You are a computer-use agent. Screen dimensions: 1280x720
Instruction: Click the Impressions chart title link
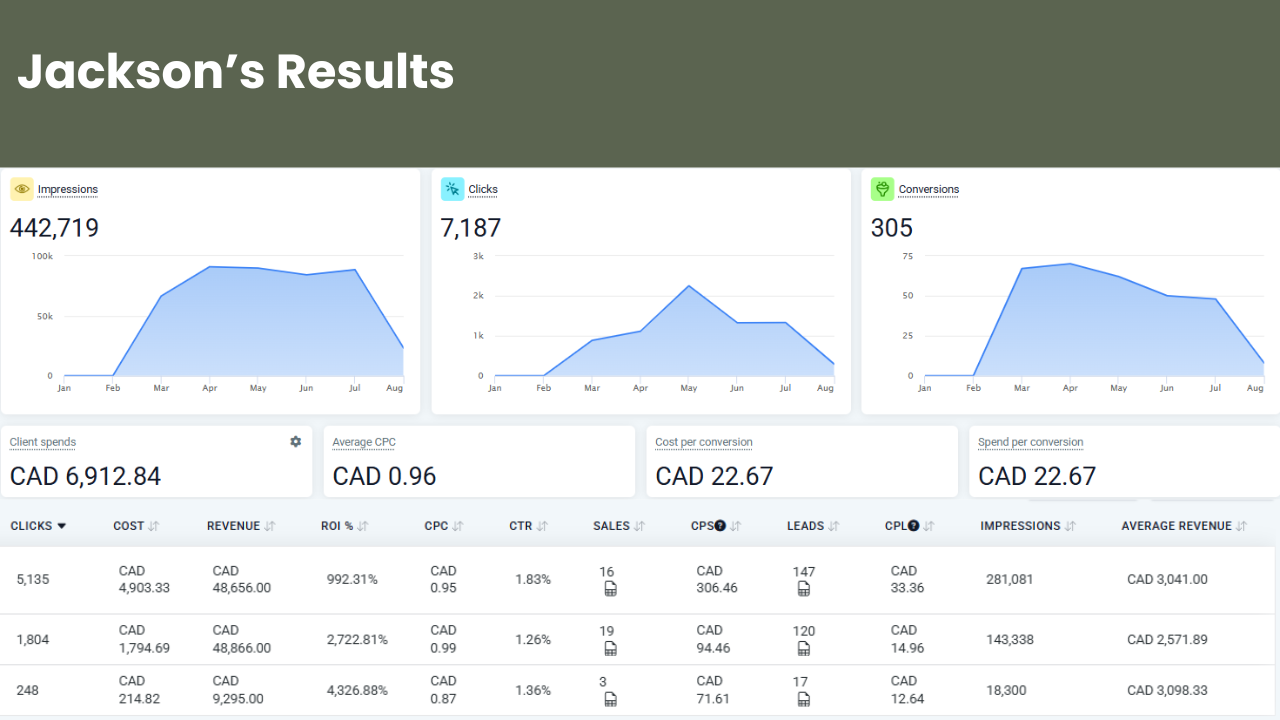[x=68, y=189]
